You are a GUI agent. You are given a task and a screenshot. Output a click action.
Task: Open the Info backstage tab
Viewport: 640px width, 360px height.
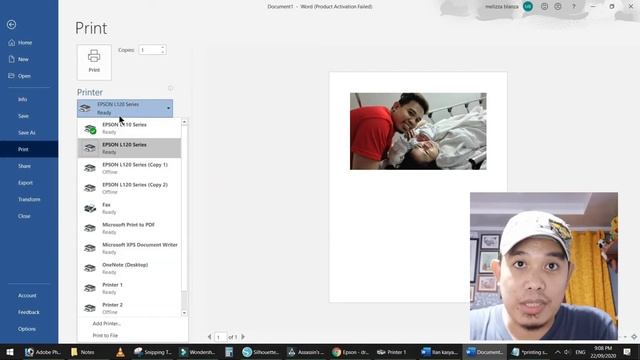tap(29, 99)
